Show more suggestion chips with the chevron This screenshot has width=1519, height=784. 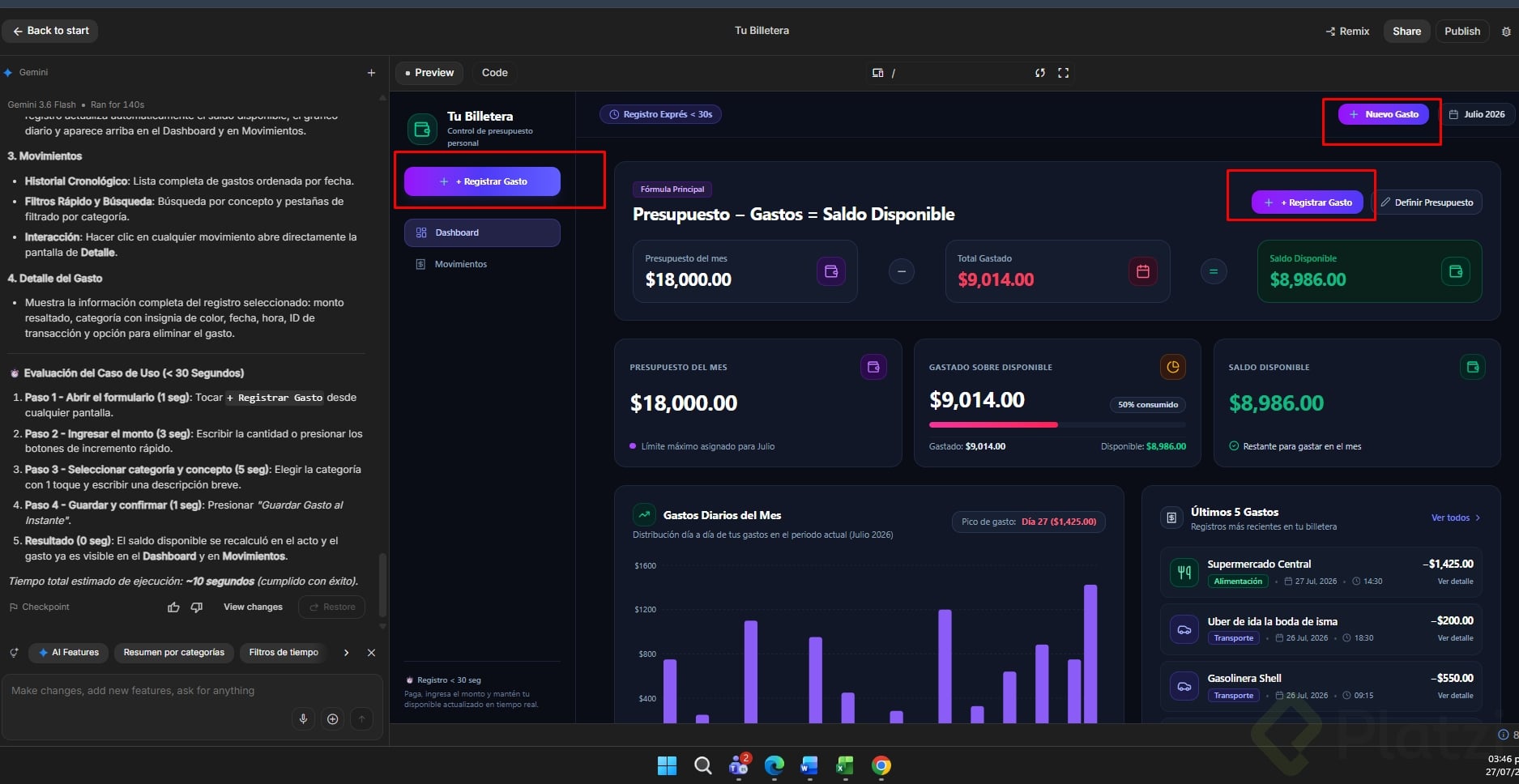[346, 653]
